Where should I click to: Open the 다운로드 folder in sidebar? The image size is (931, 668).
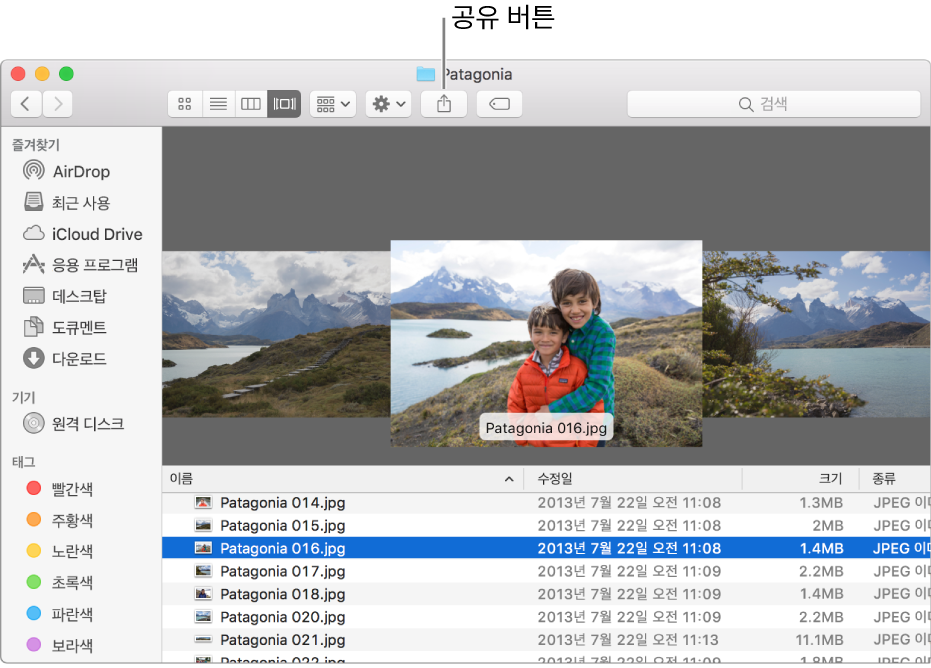78,358
